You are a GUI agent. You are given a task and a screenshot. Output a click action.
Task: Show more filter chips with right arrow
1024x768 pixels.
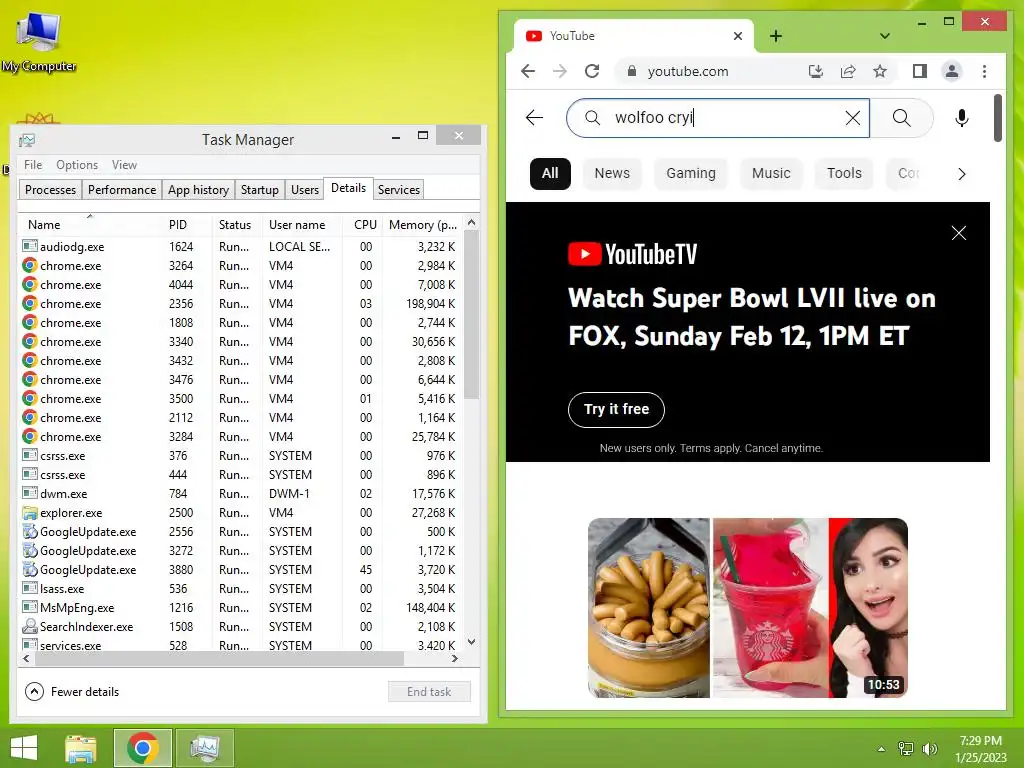pos(961,174)
